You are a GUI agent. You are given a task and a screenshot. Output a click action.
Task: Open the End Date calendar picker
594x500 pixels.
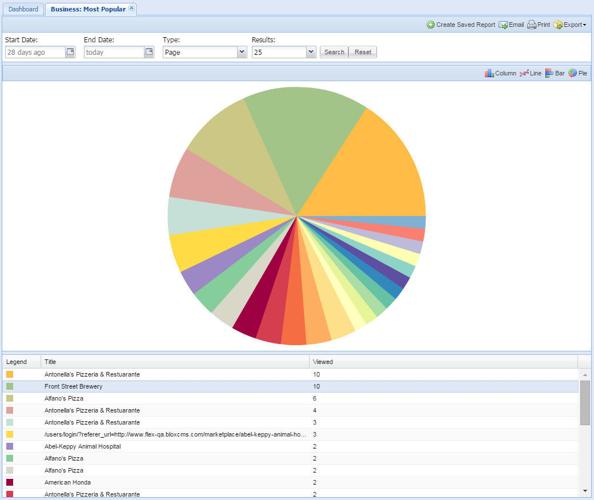pyautogui.click(x=149, y=52)
